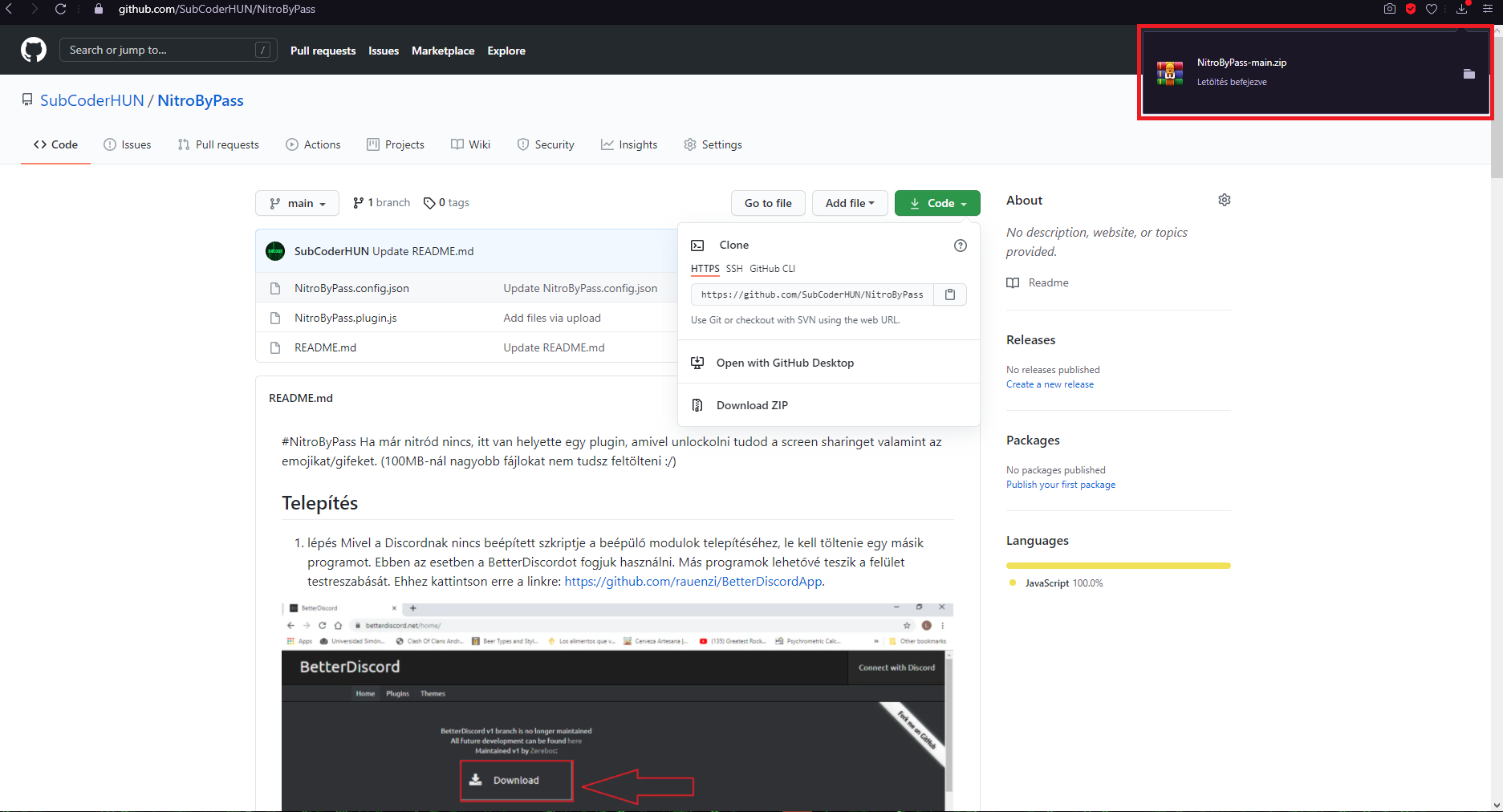Open the Pull requests repository tab
The height and width of the screenshot is (812, 1503).
218,144
